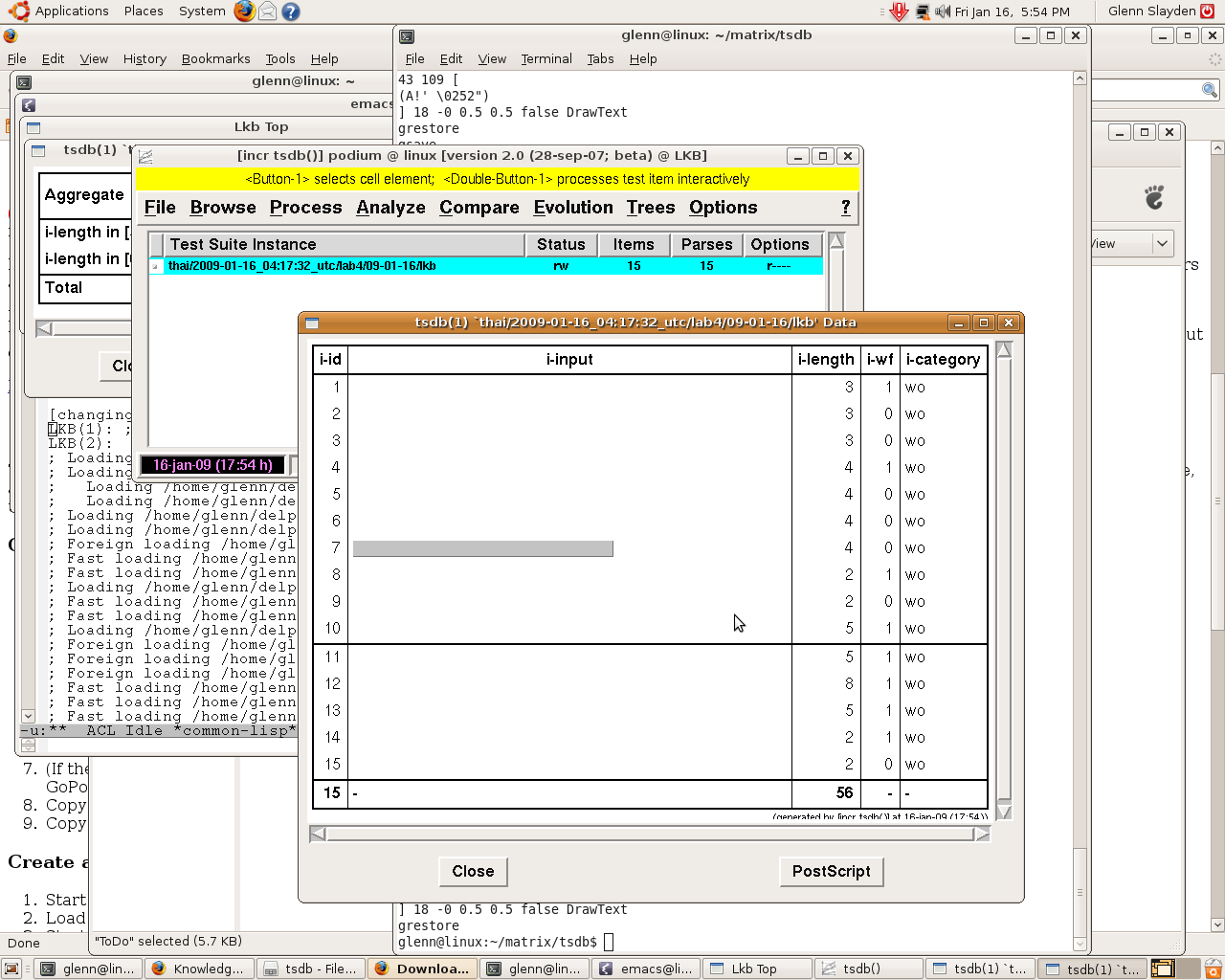Image resolution: width=1225 pixels, height=980 pixels.
Task: Open History menu in the Firefox window
Action: [145, 59]
